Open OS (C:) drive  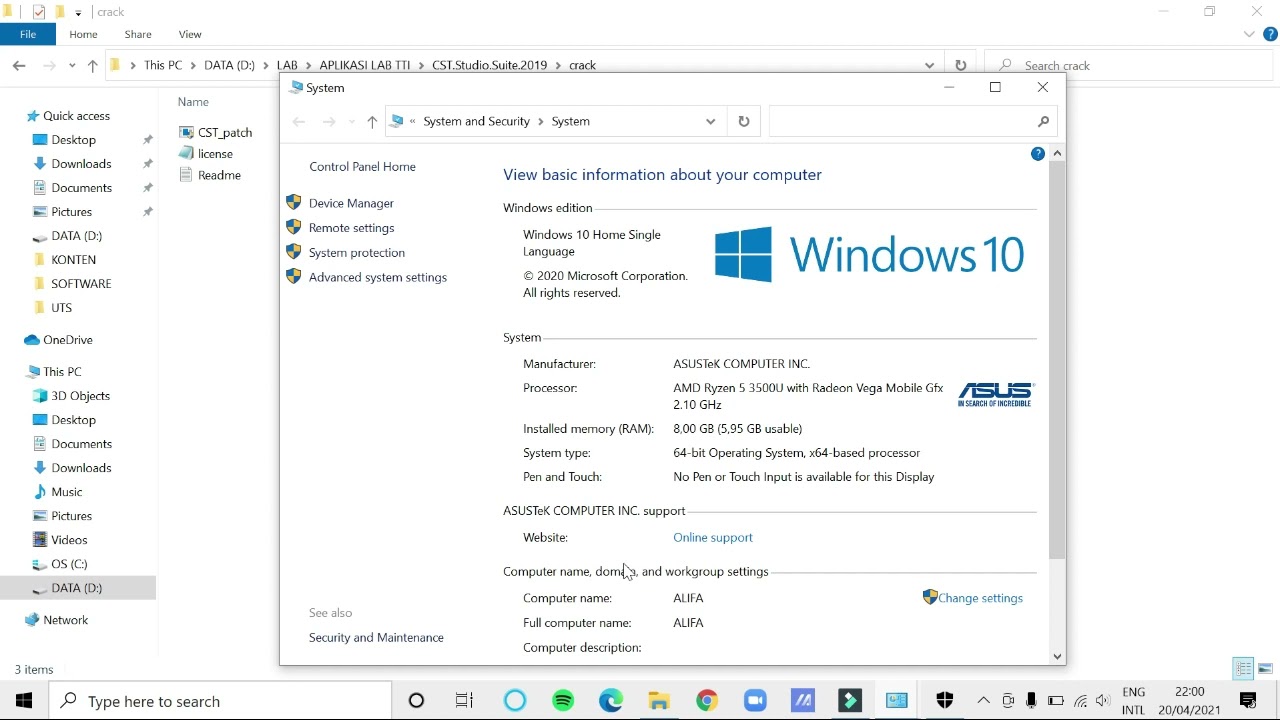pyautogui.click(x=69, y=564)
